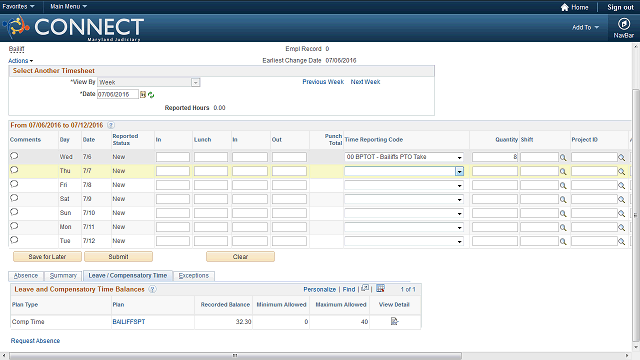The height and width of the screenshot is (360, 640).
Task: Click help icon next to date range
Action: coord(111,125)
